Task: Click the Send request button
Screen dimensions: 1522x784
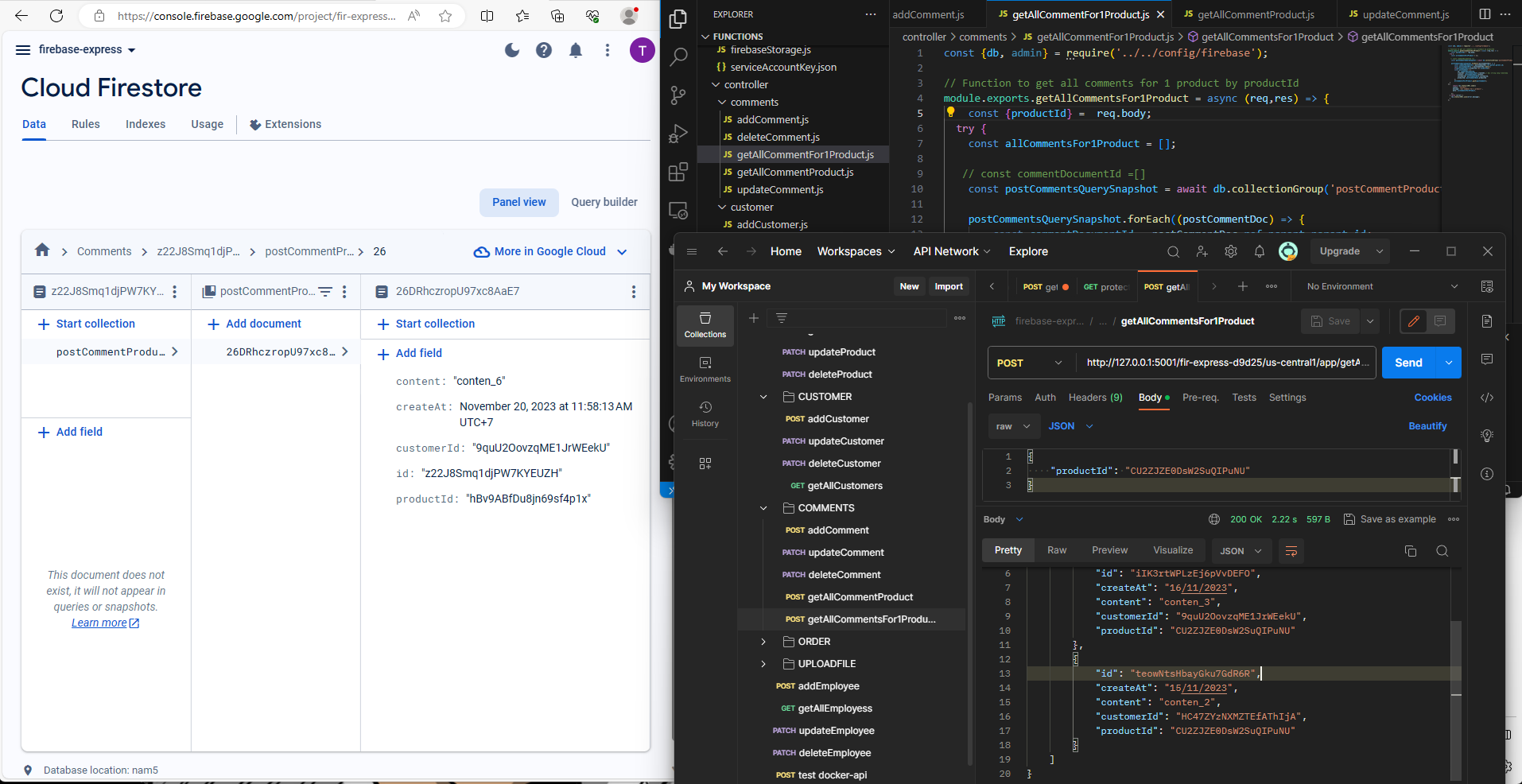Action: (1408, 363)
